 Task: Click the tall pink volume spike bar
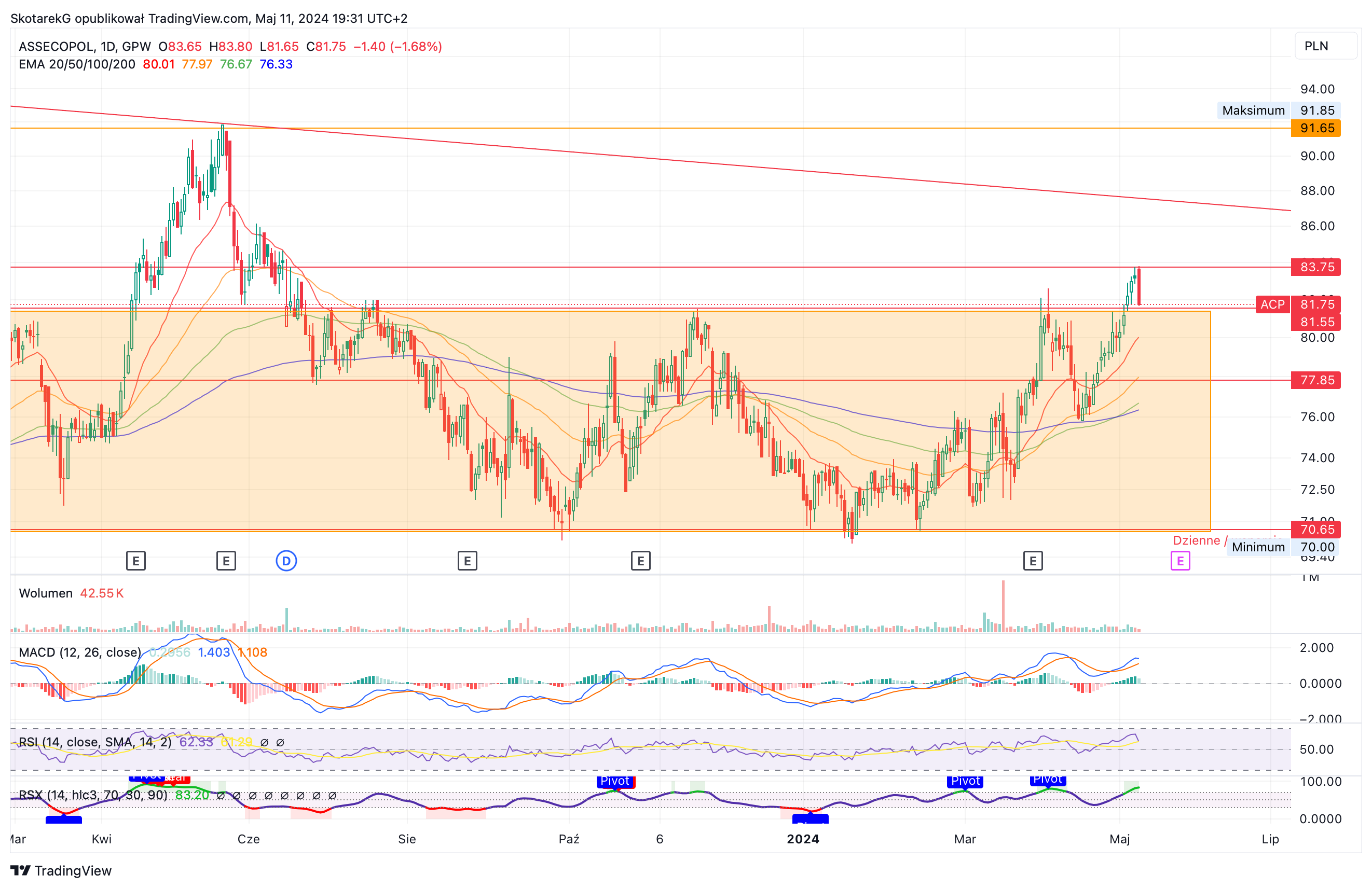[x=1003, y=605]
